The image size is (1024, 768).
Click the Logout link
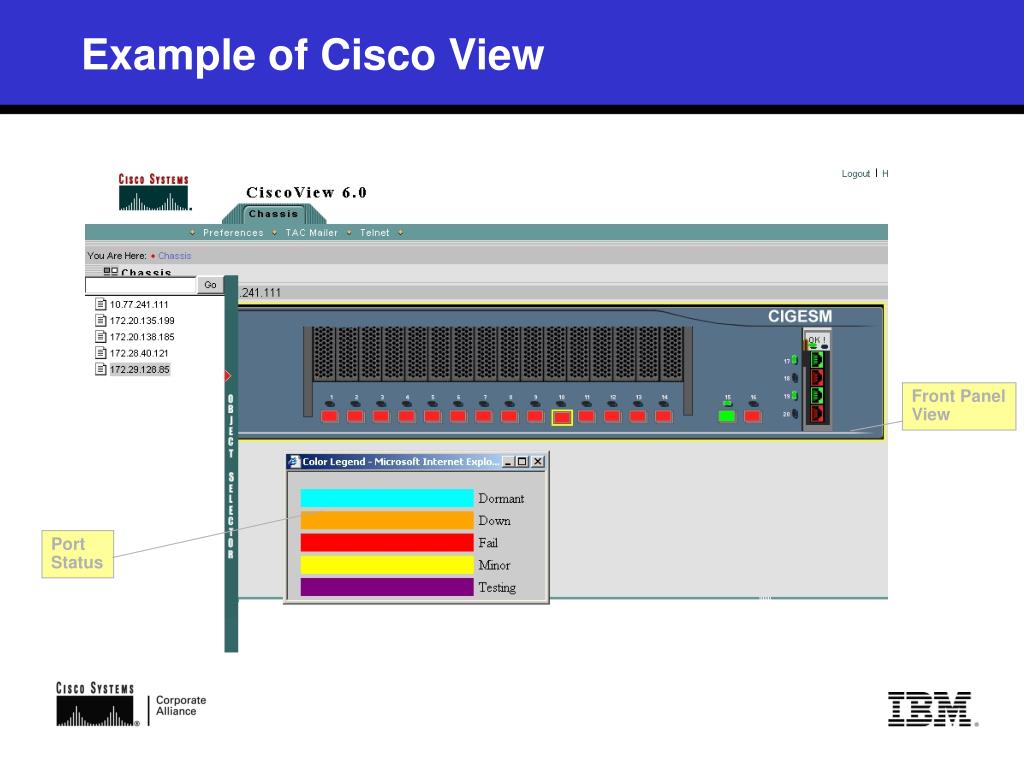tap(856, 174)
